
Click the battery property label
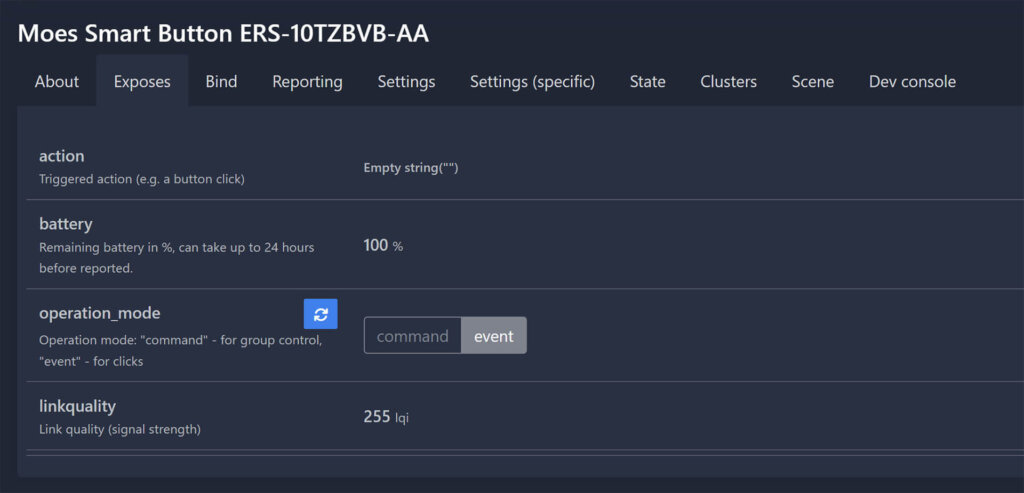pos(66,224)
